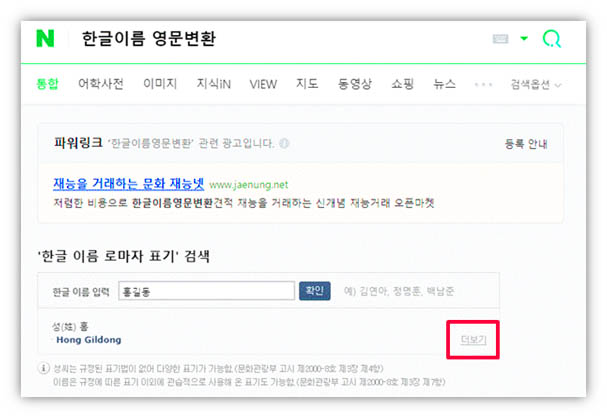Click the 파워링크 heading
Screen dimensions: 607x418
tap(78, 143)
